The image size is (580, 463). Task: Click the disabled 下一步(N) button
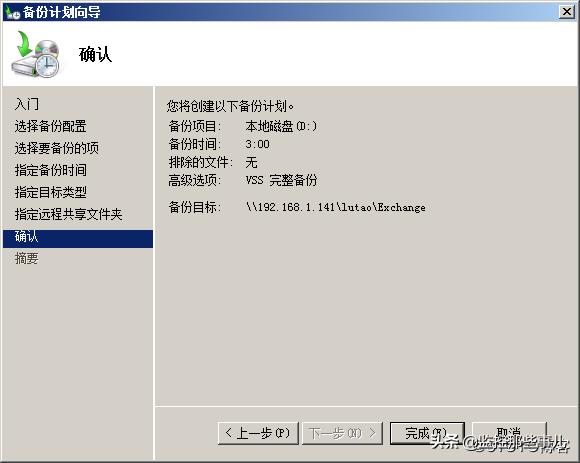(342, 433)
